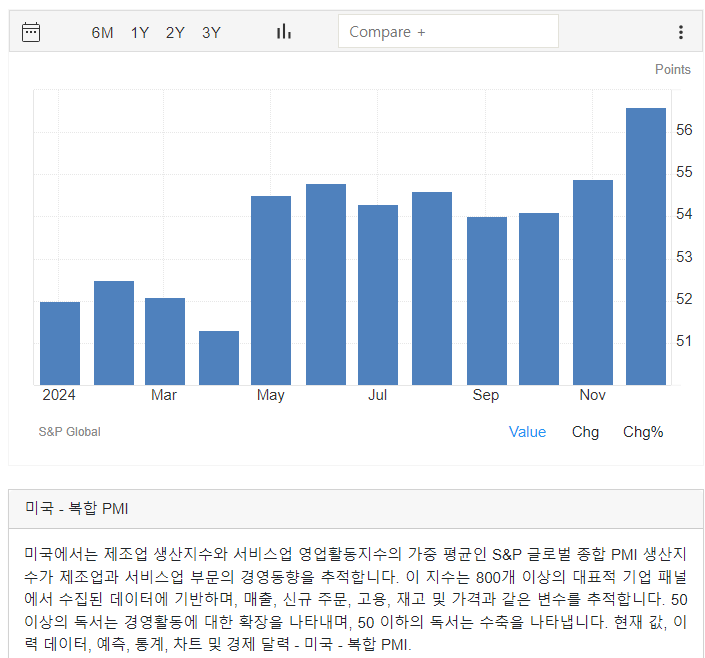The height and width of the screenshot is (658, 705).
Task: Open the three-dot chart options menu
Action: [x=681, y=32]
